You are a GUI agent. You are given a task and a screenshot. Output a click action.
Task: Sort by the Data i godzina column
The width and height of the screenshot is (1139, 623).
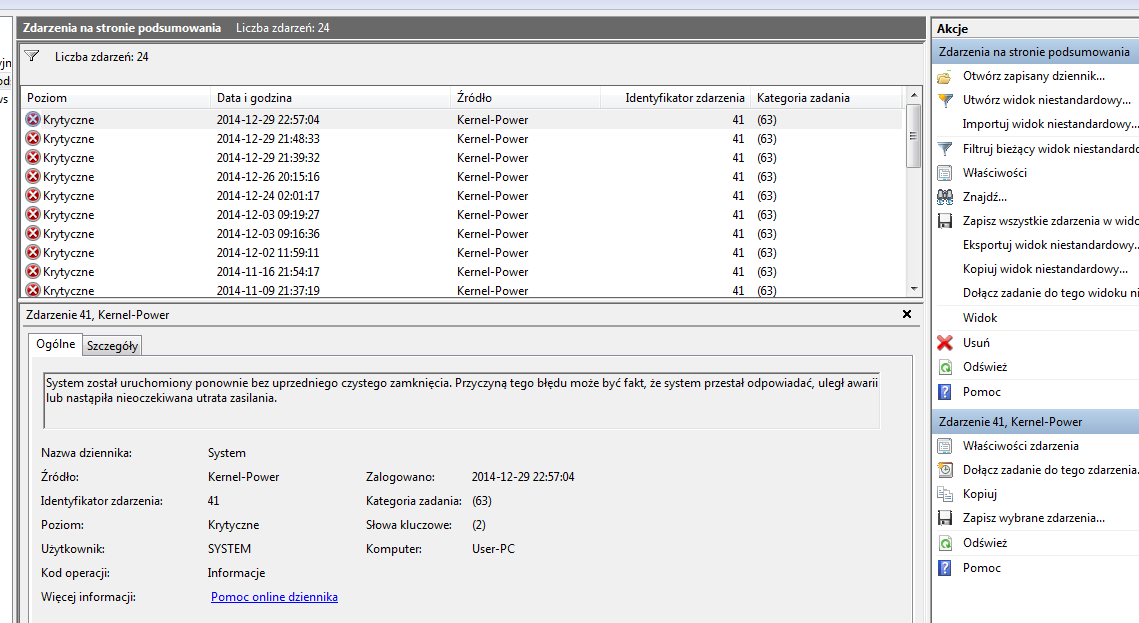331,98
